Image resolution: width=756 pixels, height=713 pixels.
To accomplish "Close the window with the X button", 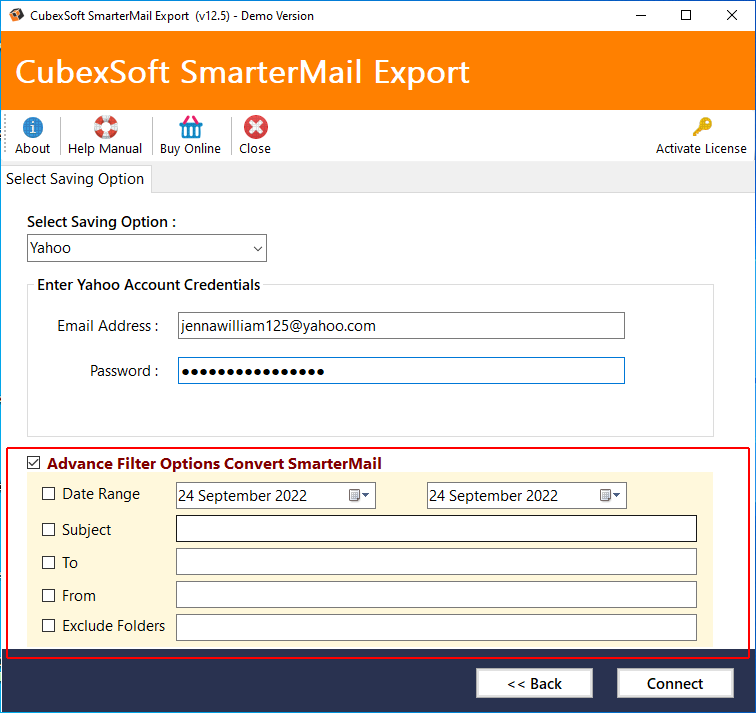I will 731,15.
